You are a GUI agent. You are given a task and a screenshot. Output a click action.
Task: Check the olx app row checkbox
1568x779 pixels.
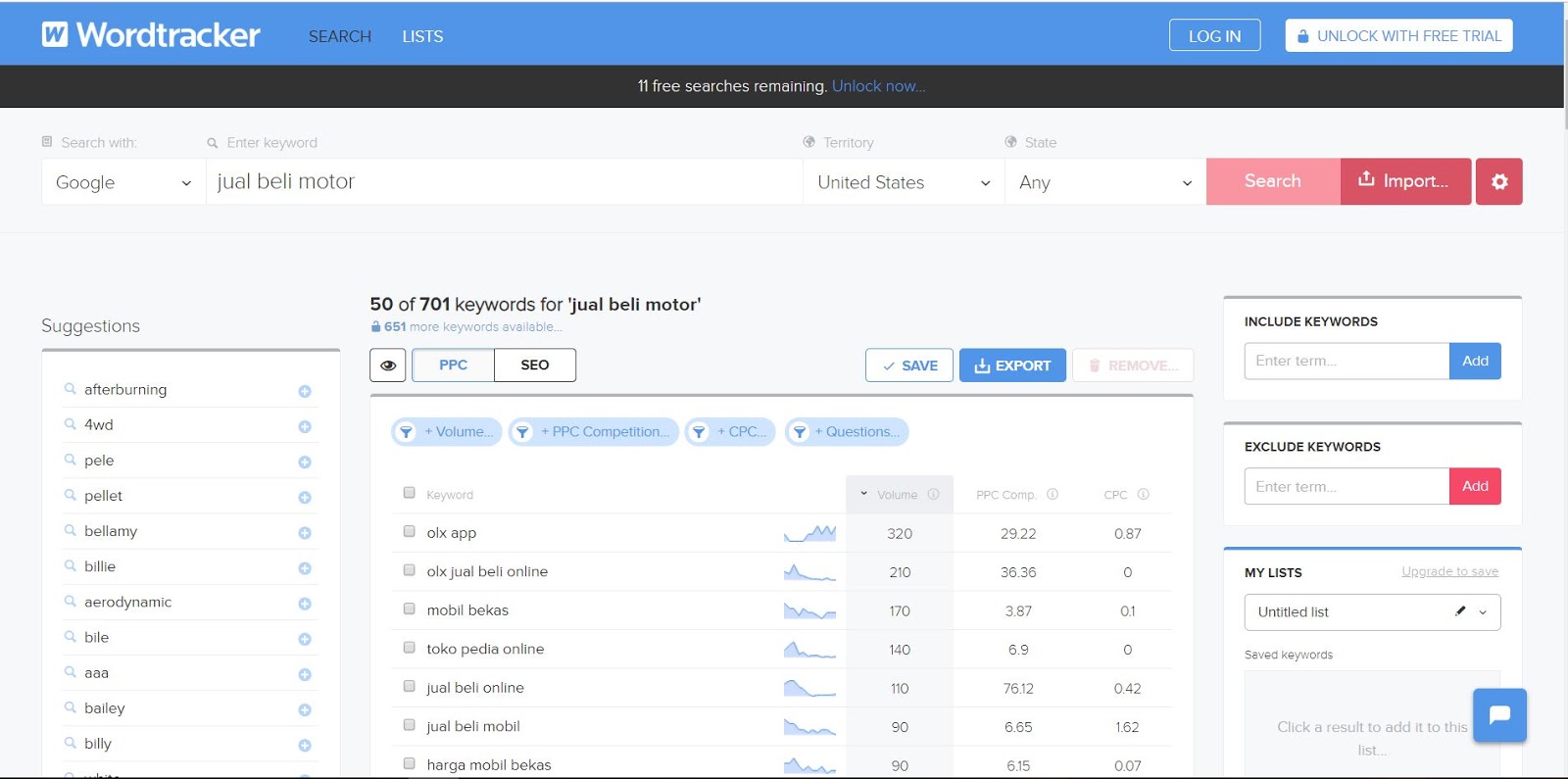(410, 531)
